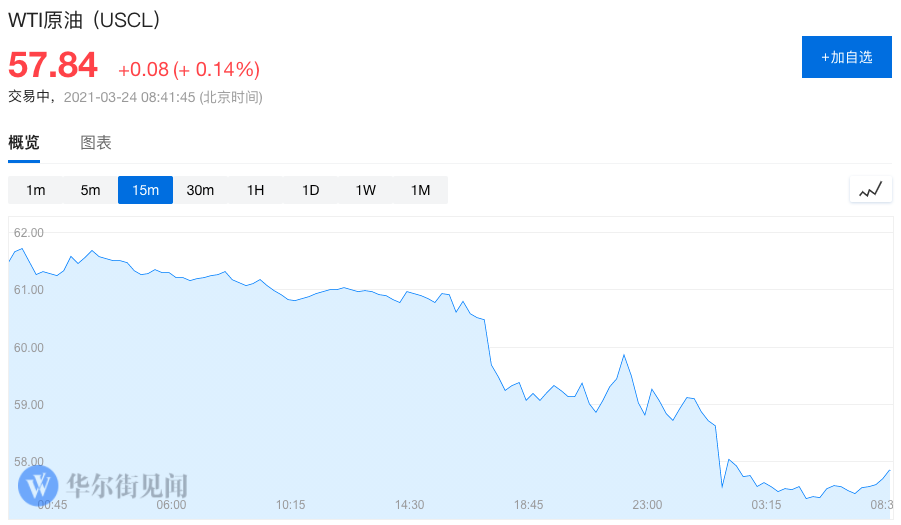Switch chart to 30m interval
Image resolution: width=901 pixels, height=525 pixels.
point(201,190)
